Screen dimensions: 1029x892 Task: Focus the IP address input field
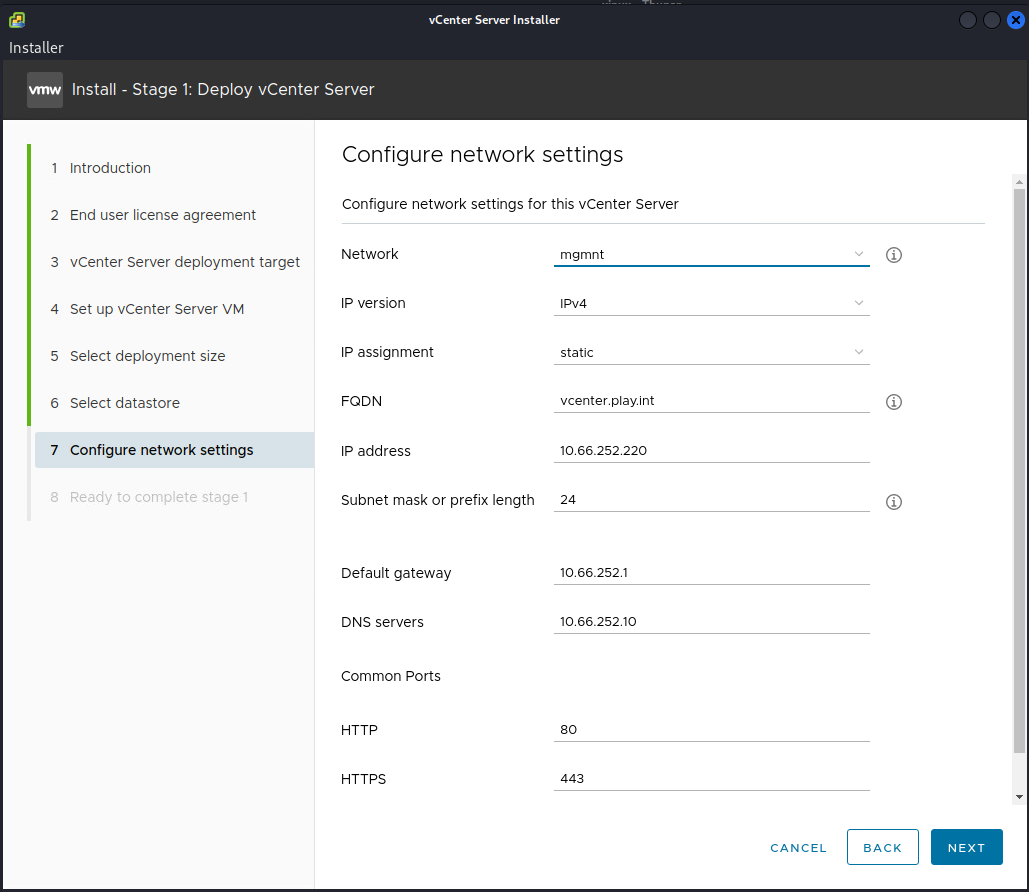pyautogui.click(x=711, y=451)
